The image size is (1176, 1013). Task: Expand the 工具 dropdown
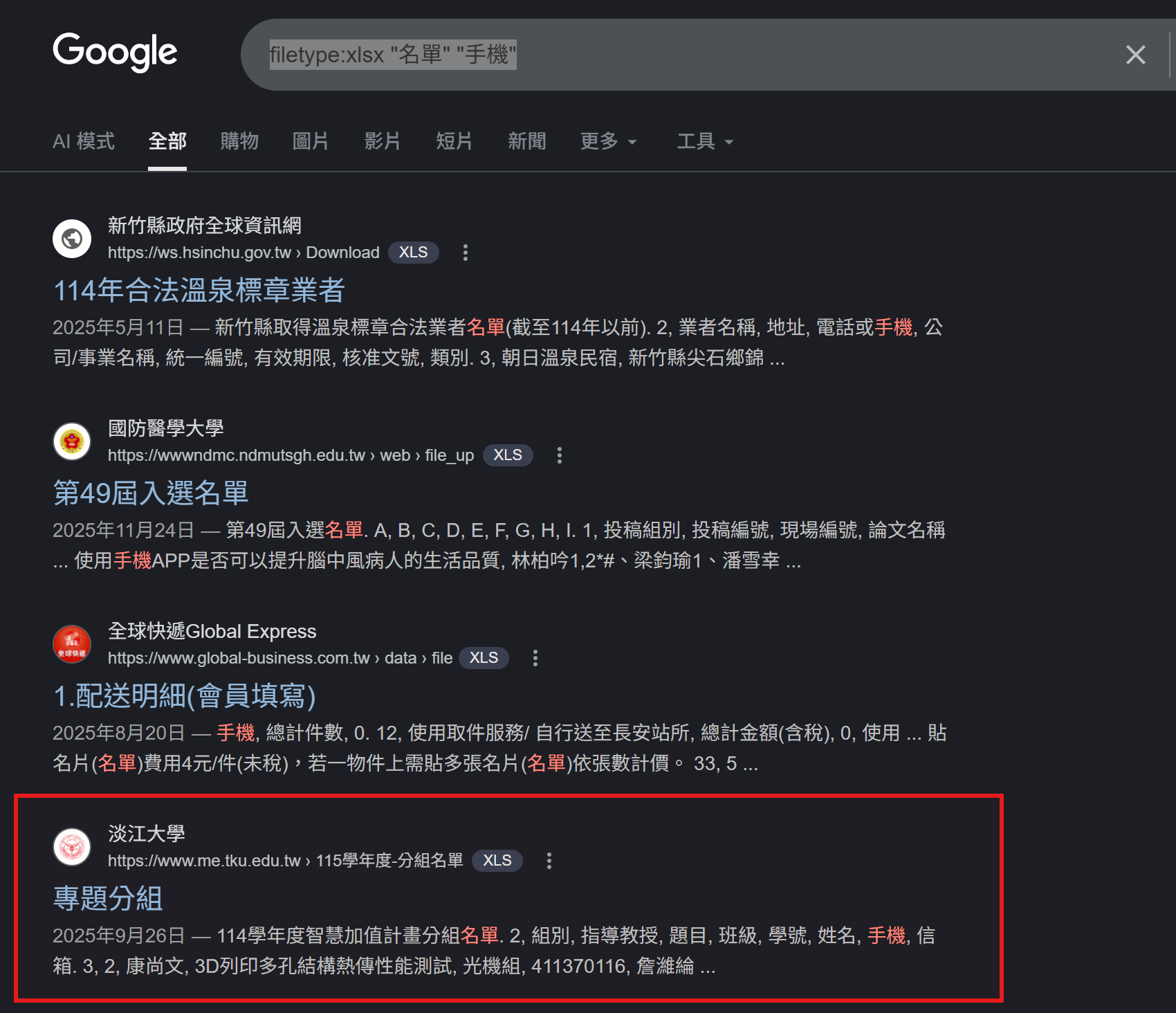(705, 141)
